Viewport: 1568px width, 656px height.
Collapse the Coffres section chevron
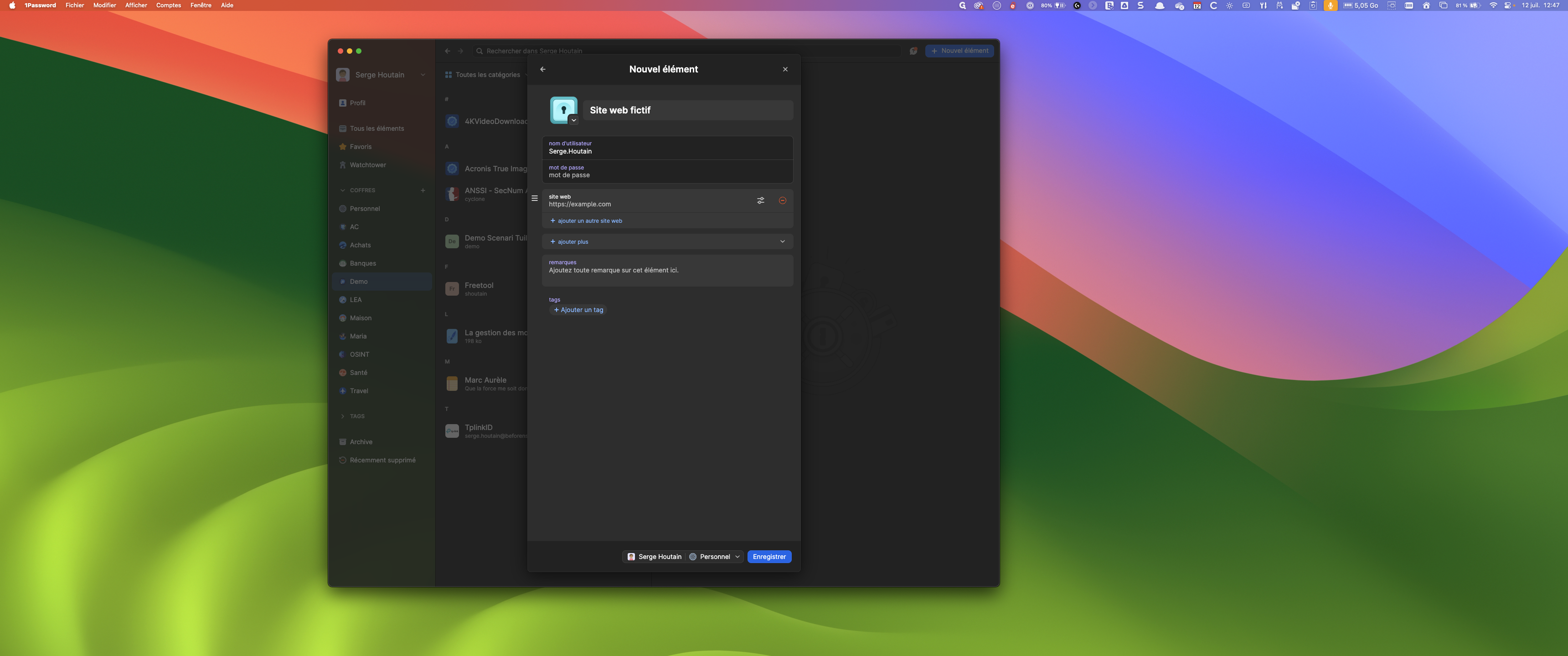tap(343, 190)
